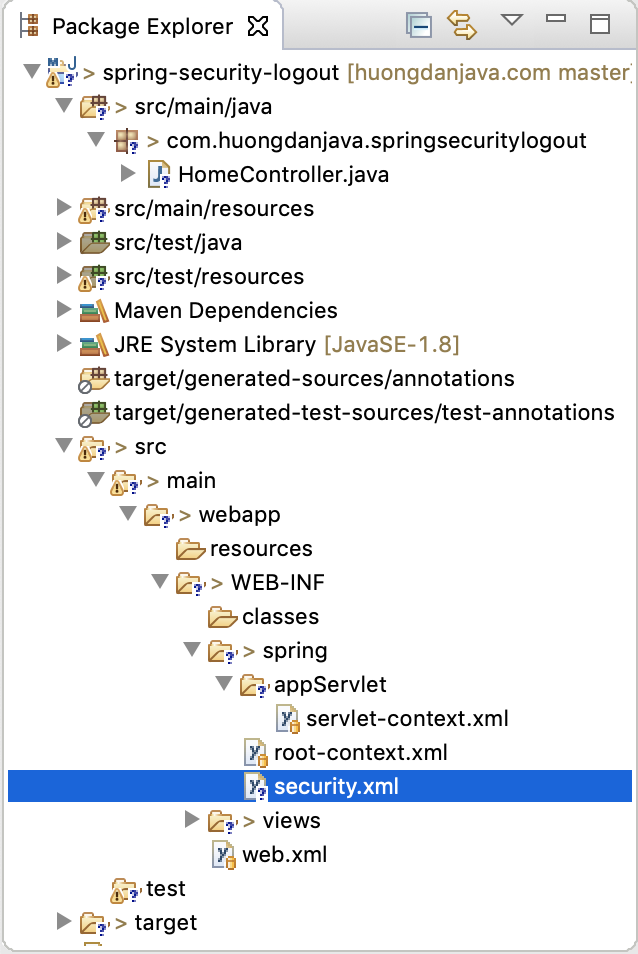Collapse the appServlet folder
Viewport: 638px width, 954px height.
[x=224, y=683]
